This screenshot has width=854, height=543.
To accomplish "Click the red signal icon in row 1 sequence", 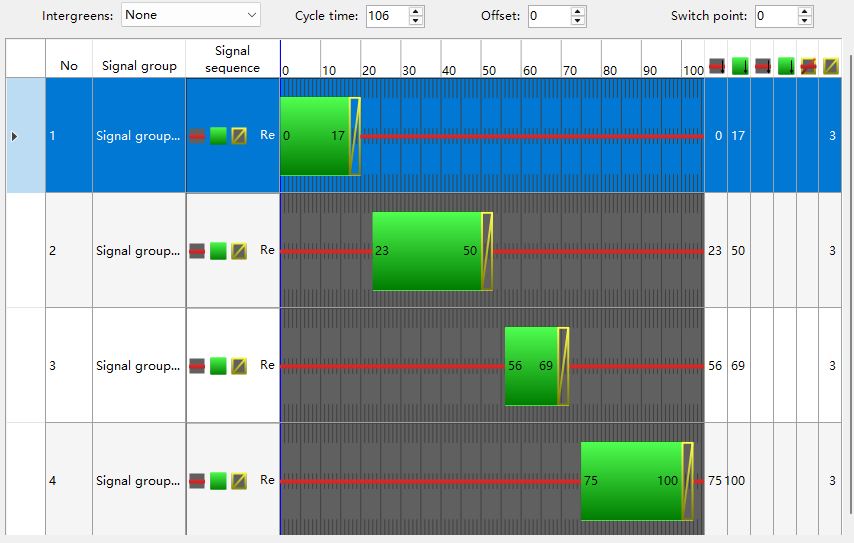I will click(x=197, y=136).
